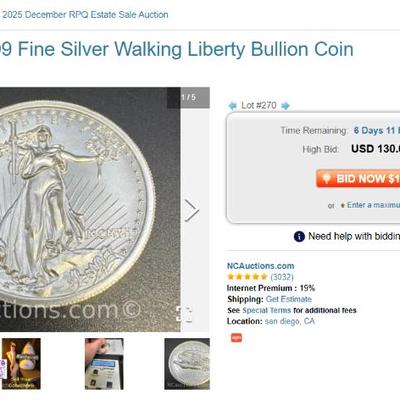Open the RPQ Estate Sale Auction breadcrumb
This screenshot has width=400, height=400.
(85, 15)
